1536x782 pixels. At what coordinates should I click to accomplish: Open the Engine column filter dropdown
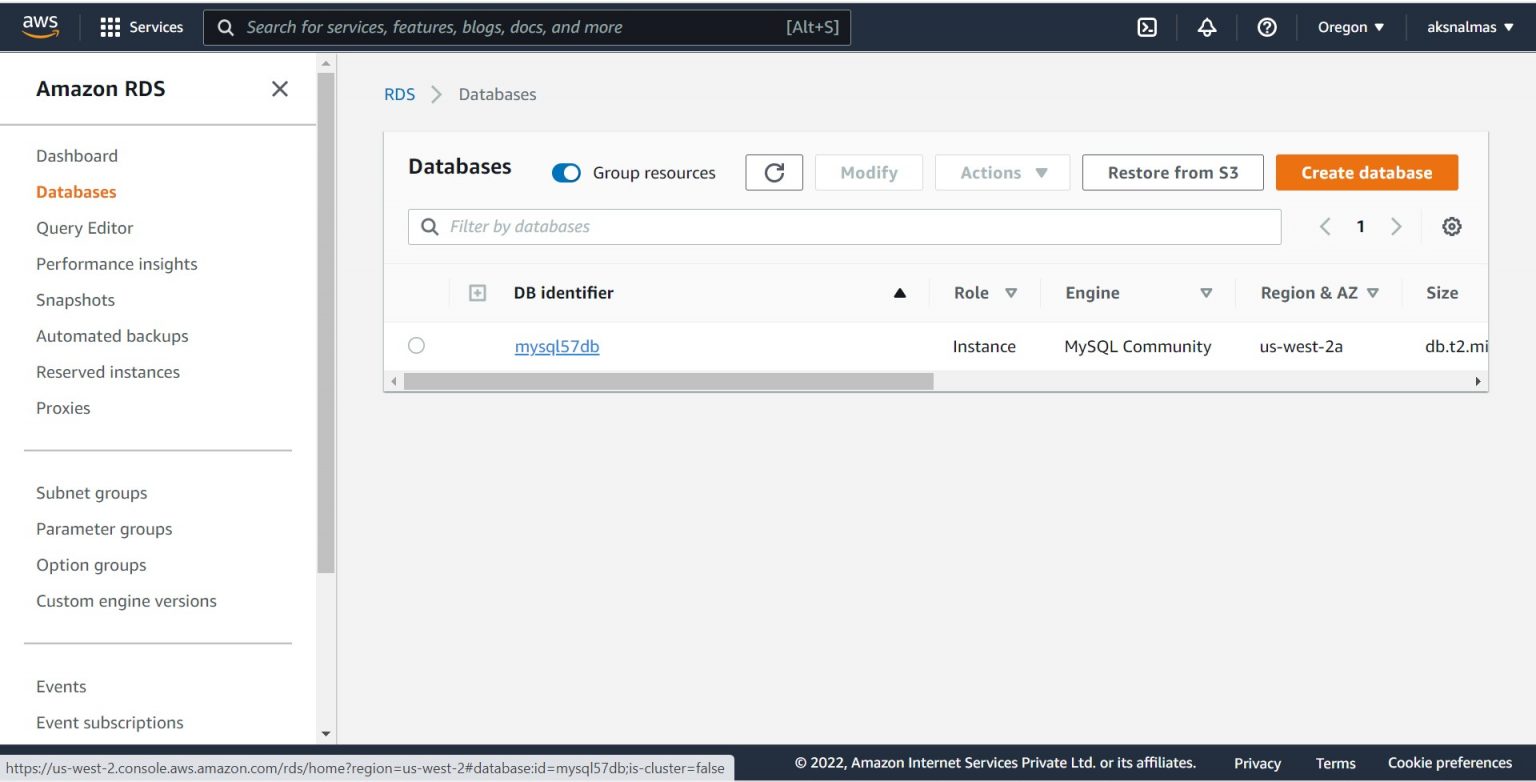point(1207,292)
